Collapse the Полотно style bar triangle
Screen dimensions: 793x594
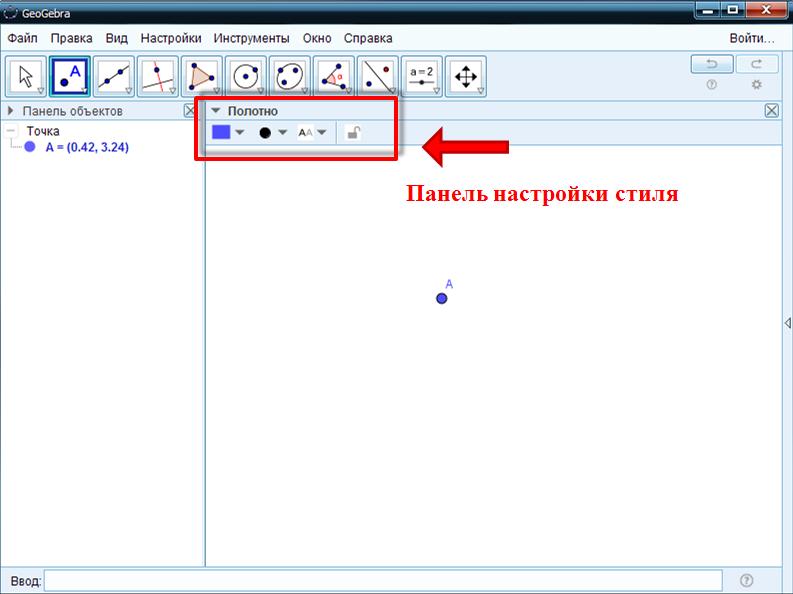(216, 111)
